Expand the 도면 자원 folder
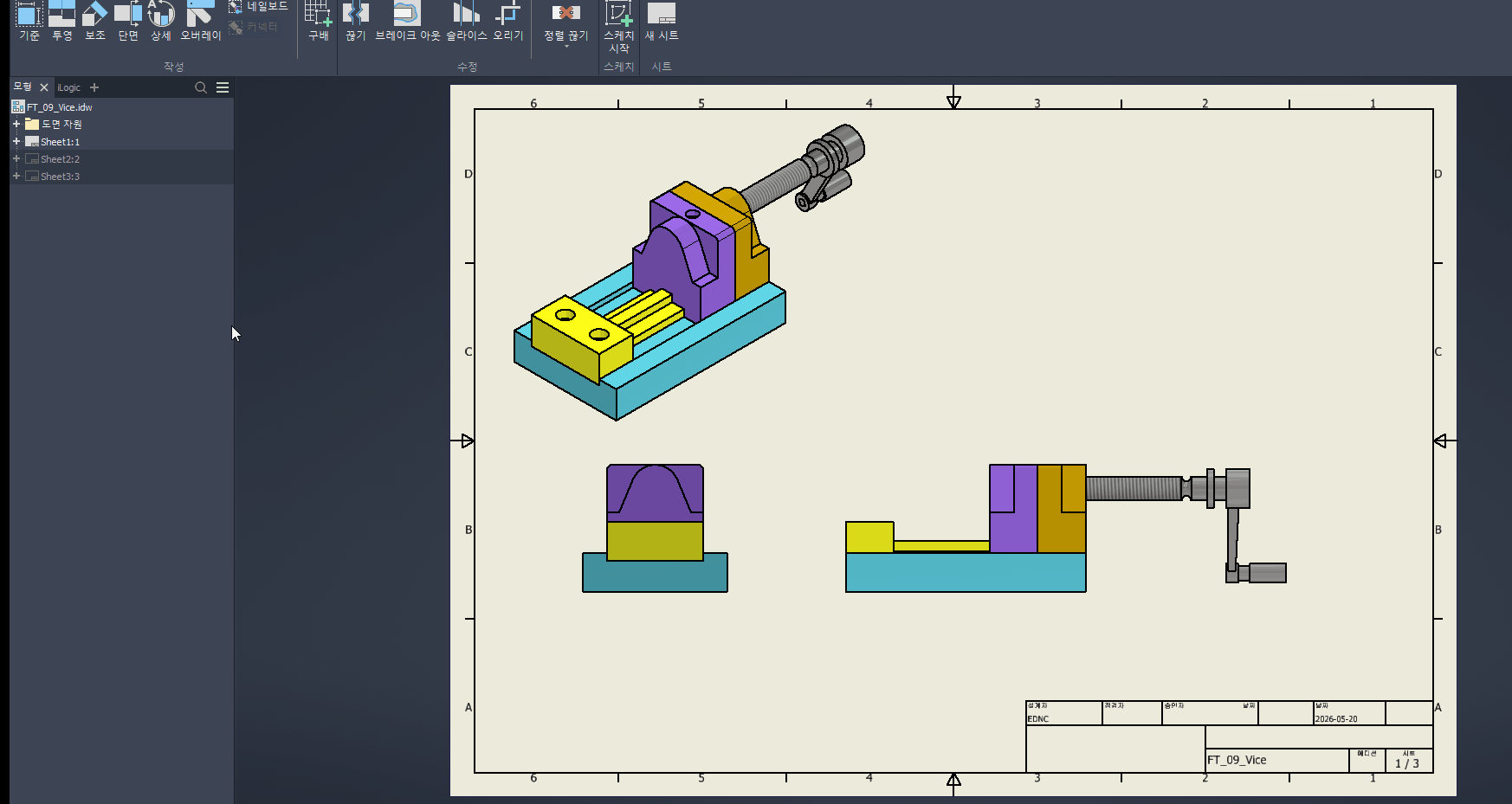Image resolution: width=1512 pixels, height=804 pixels. pyautogui.click(x=16, y=124)
